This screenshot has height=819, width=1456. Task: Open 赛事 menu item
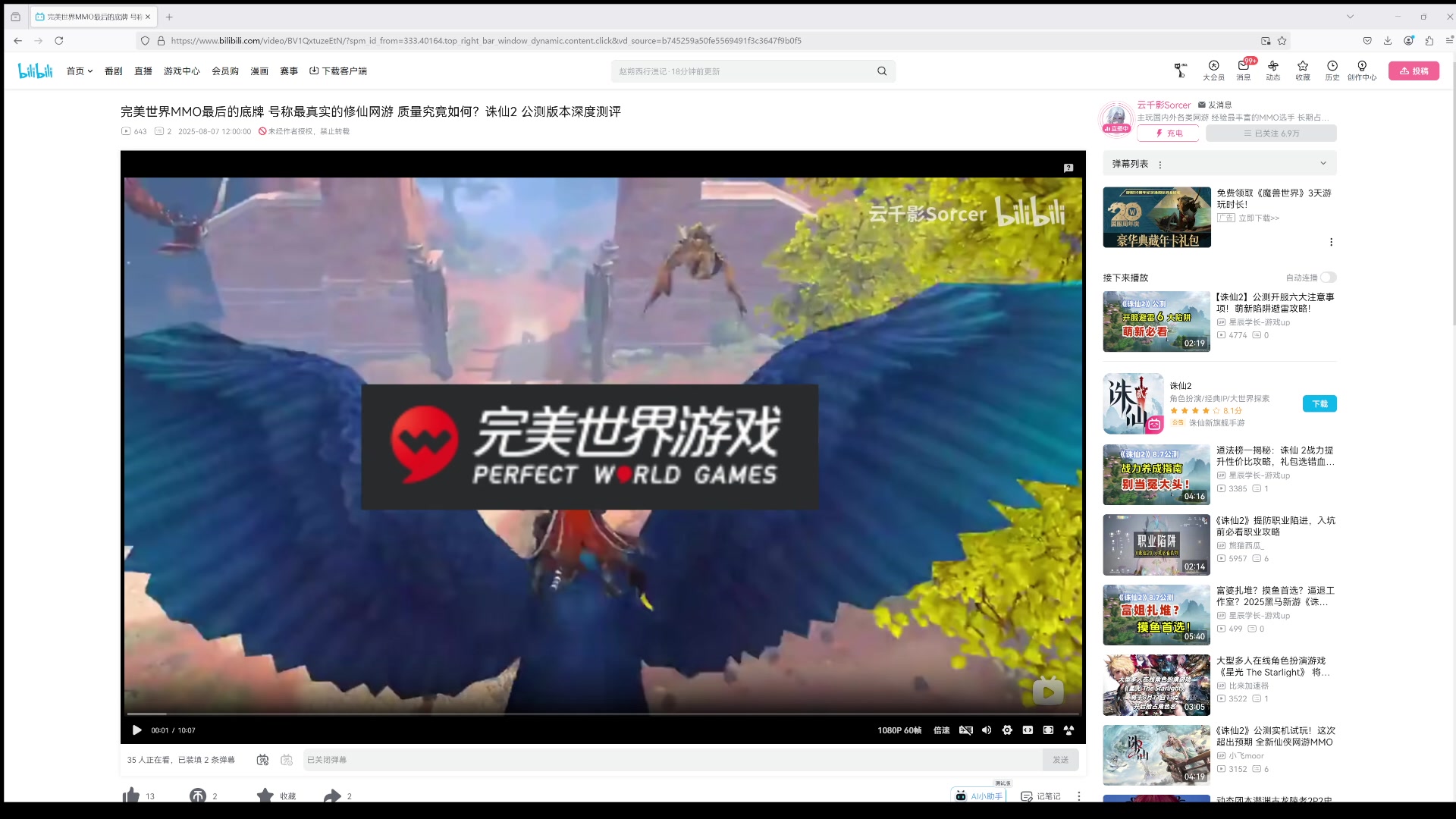[x=289, y=71]
